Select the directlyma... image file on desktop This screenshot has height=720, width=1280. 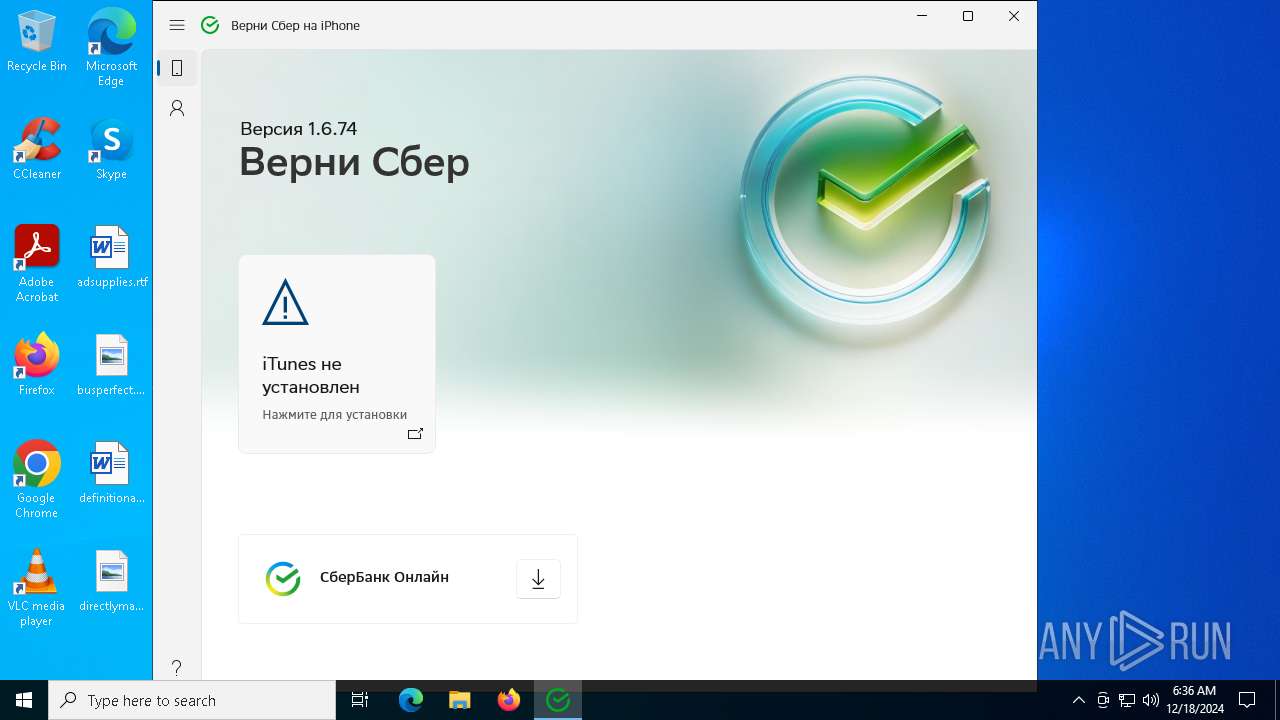(x=111, y=581)
